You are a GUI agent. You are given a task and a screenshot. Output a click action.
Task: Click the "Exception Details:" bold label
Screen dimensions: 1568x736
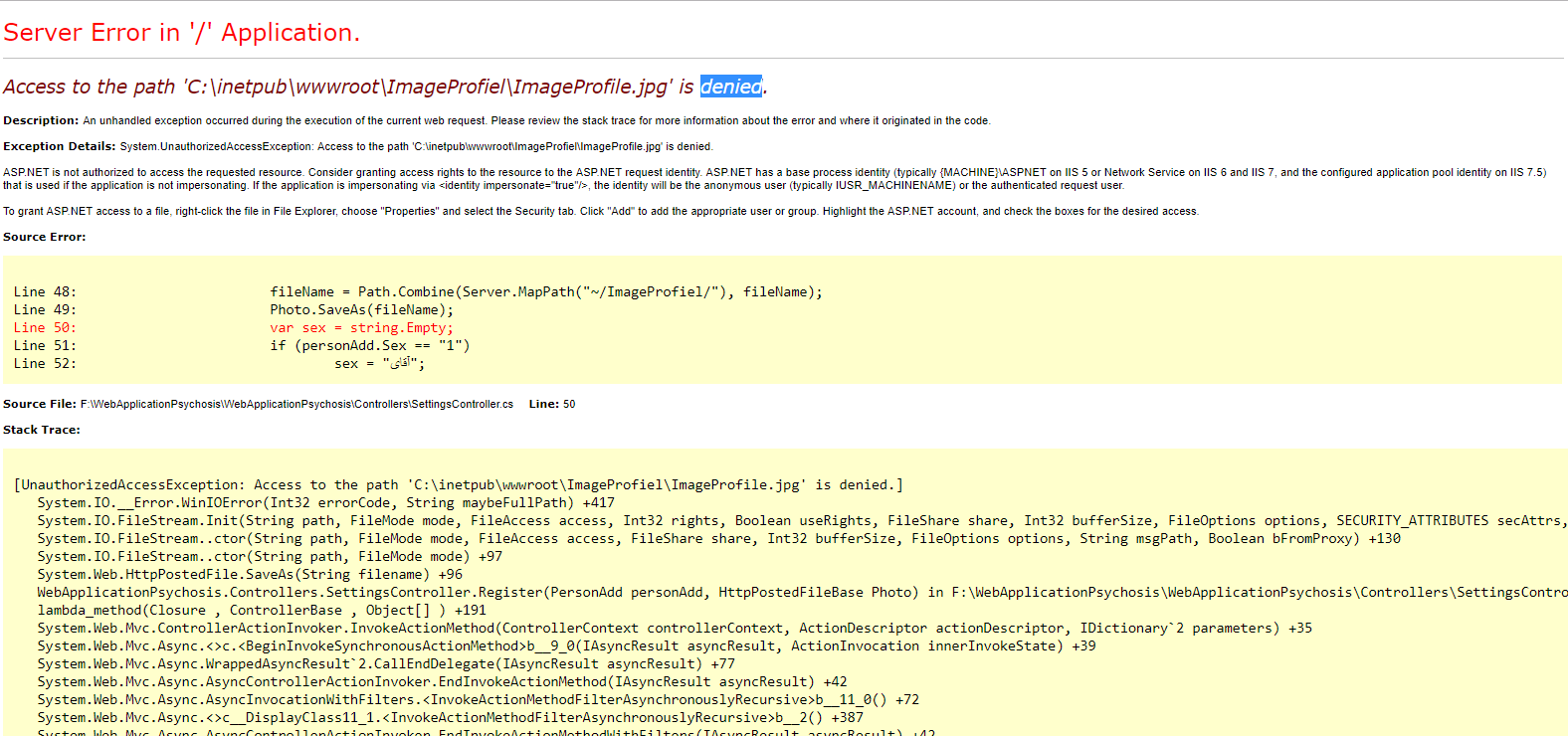point(59,146)
